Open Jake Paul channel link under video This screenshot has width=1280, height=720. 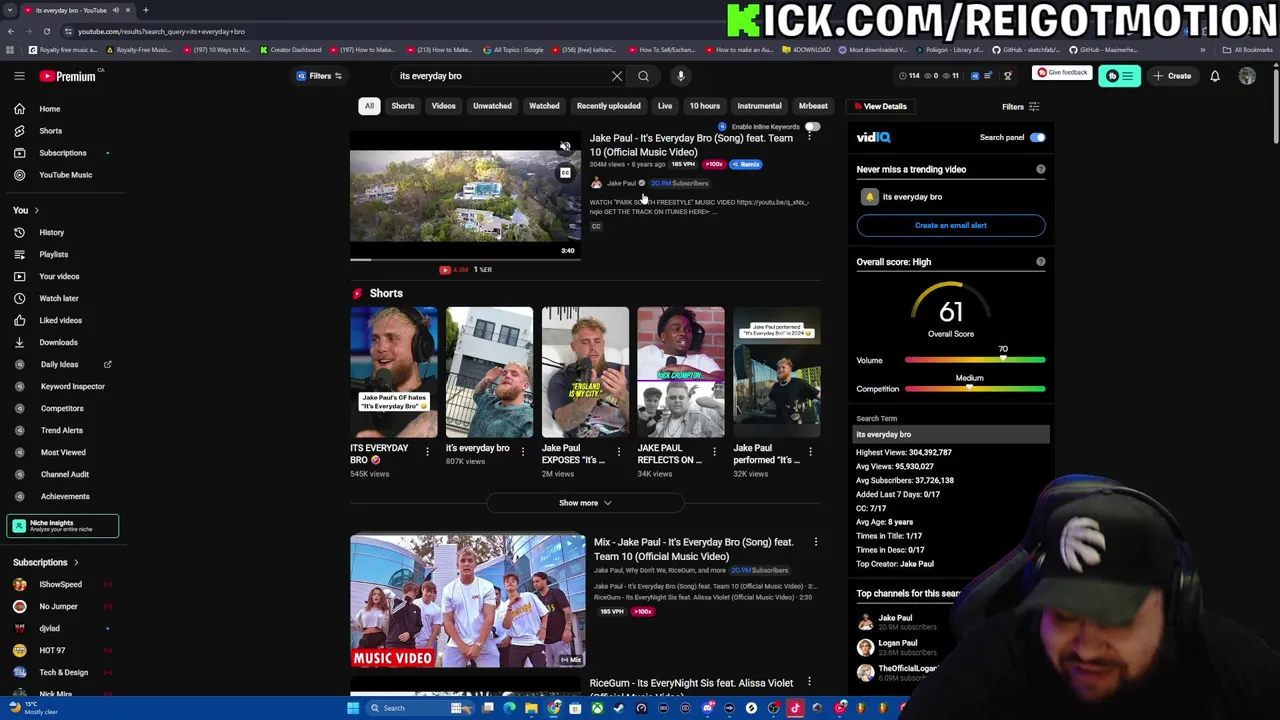click(620, 183)
